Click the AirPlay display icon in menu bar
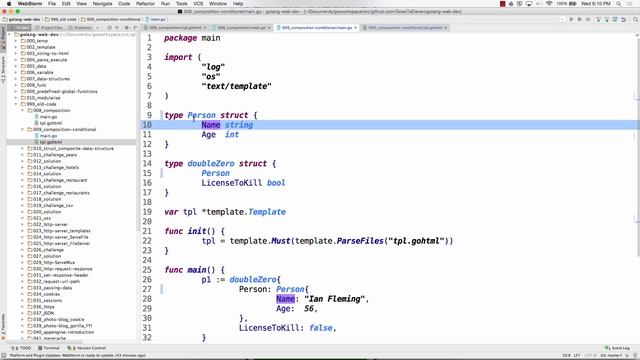Viewport: 640px width, 360px height. (529, 4)
